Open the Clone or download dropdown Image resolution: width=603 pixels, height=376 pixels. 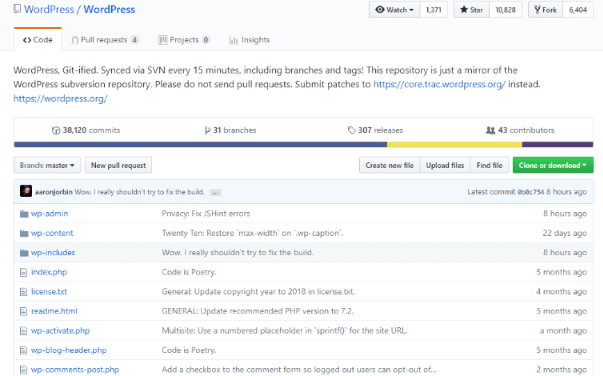coord(553,165)
